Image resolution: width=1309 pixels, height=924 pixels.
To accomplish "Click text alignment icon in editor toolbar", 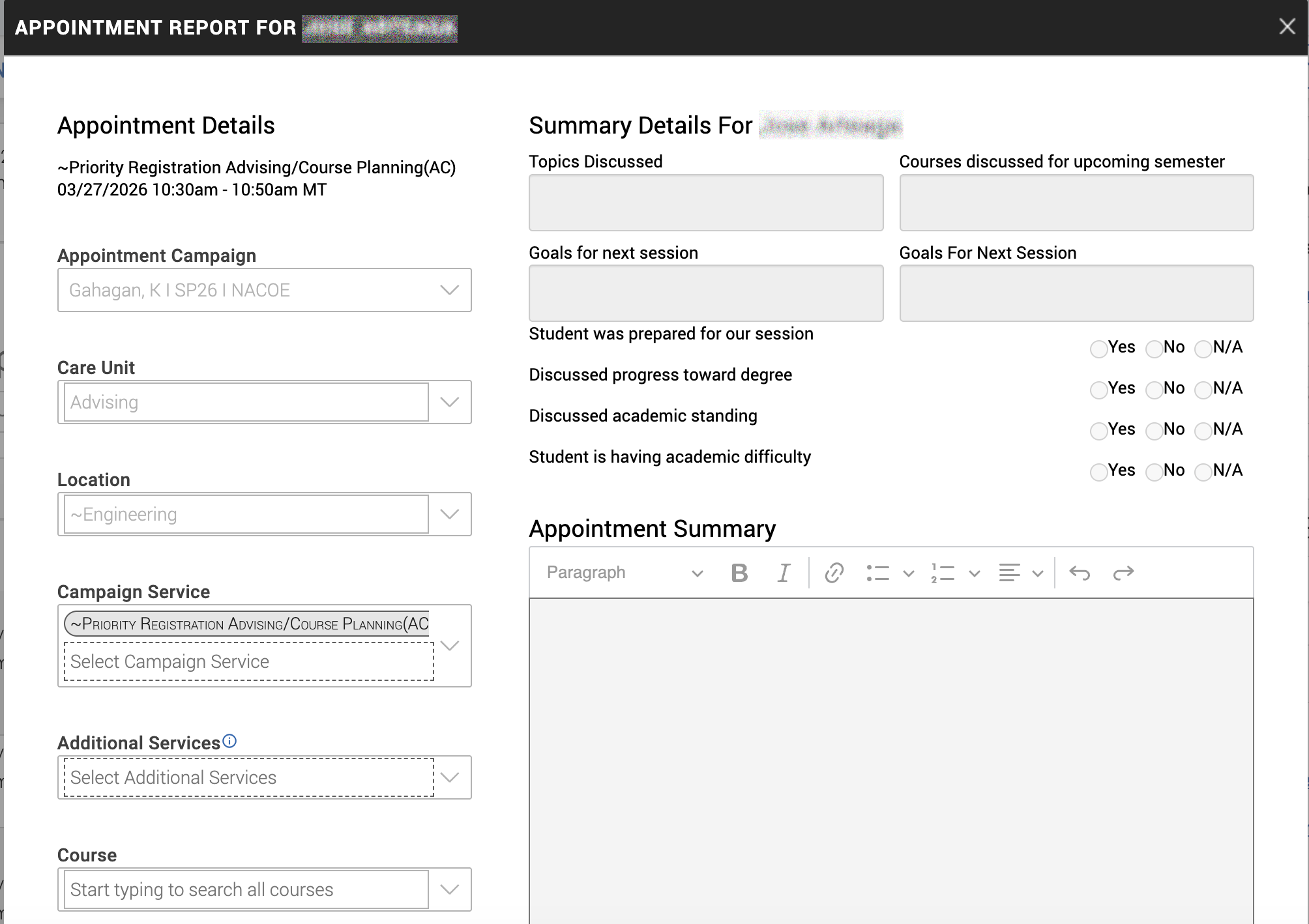I will coord(1009,573).
